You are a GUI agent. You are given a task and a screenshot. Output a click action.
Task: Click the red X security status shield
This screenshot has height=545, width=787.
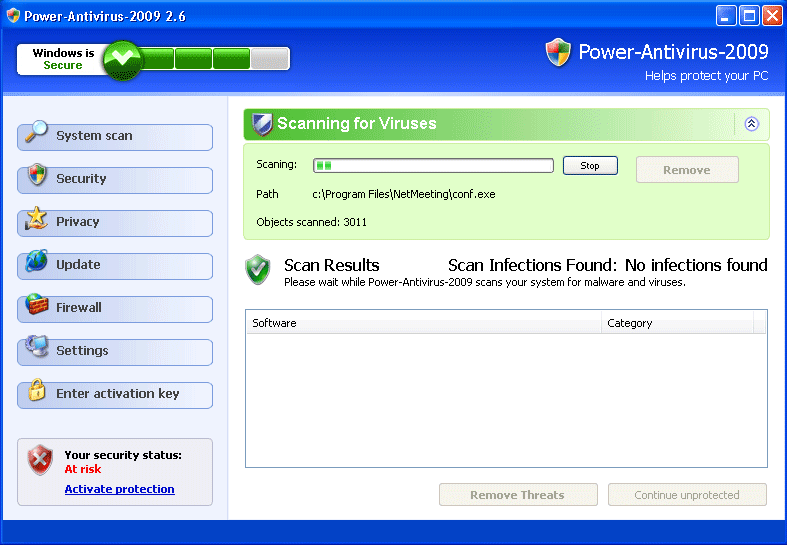click(40, 460)
